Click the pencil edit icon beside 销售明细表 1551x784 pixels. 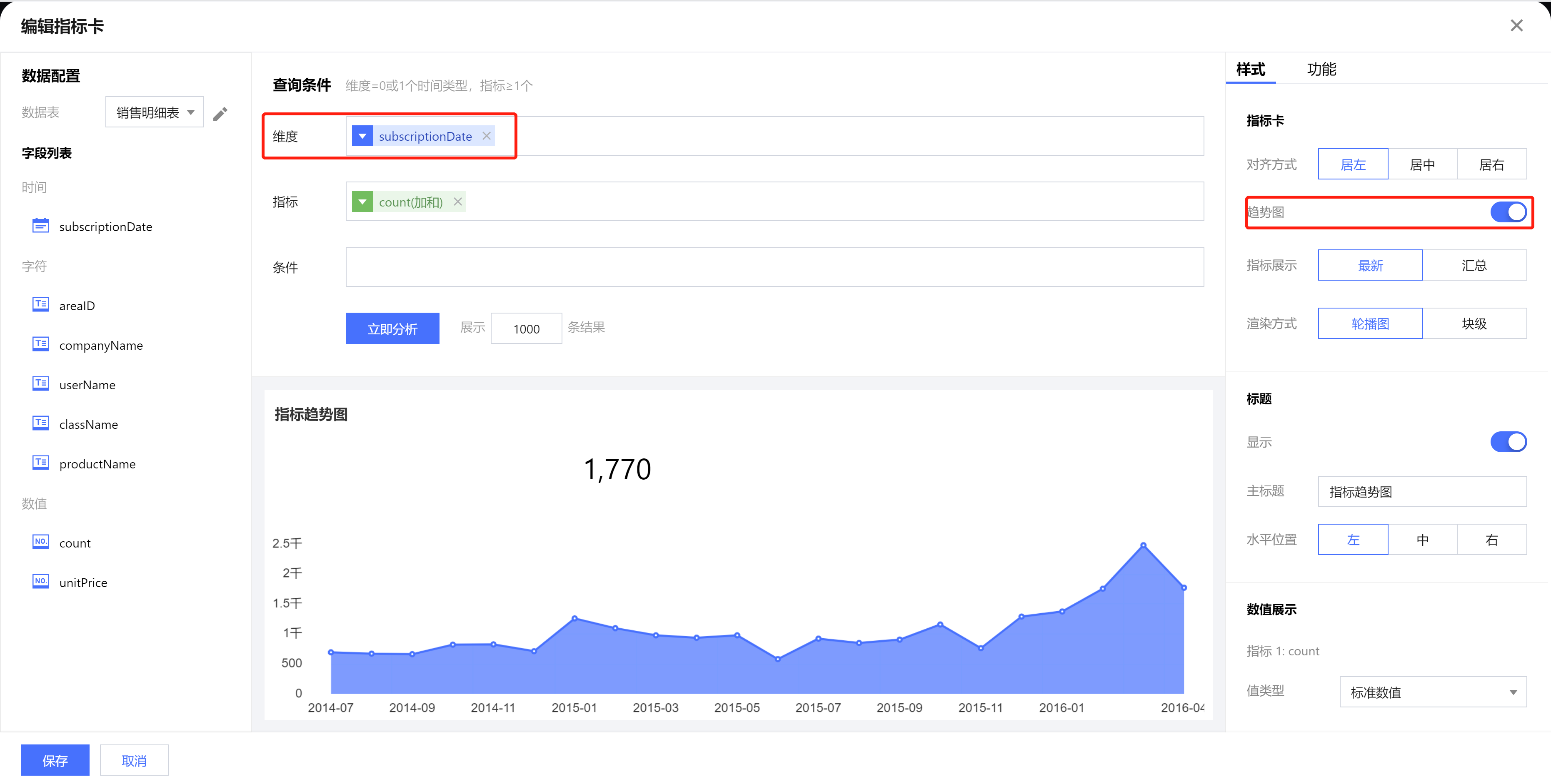[220, 114]
